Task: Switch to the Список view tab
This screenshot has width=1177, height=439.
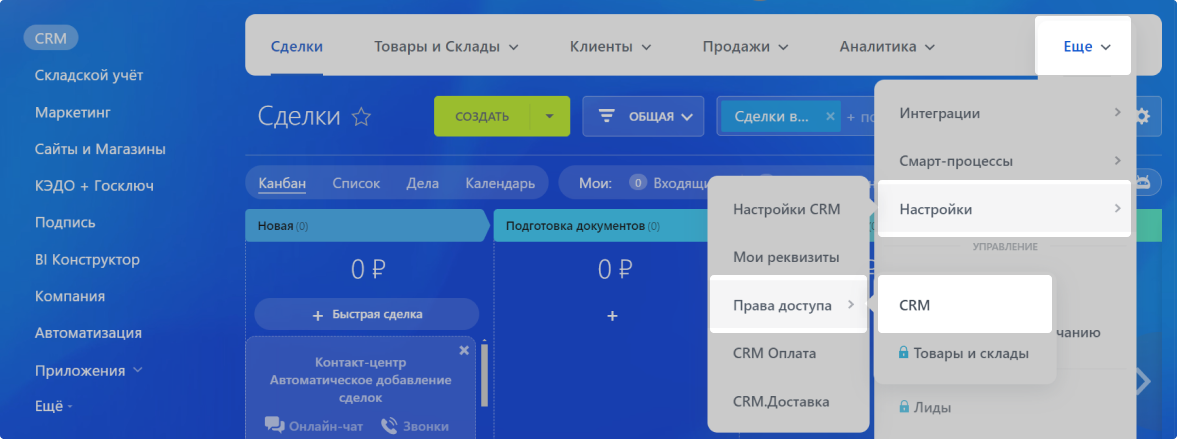Action: pyautogui.click(x=355, y=183)
